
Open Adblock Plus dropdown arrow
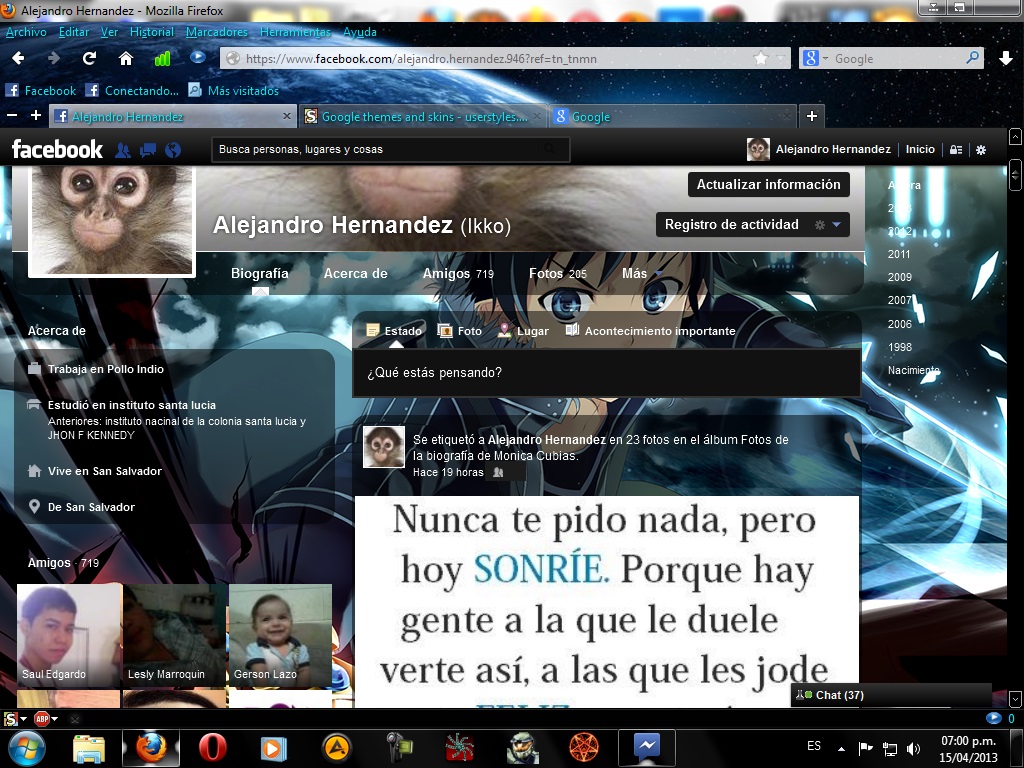pyautogui.click(x=55, y=719)
